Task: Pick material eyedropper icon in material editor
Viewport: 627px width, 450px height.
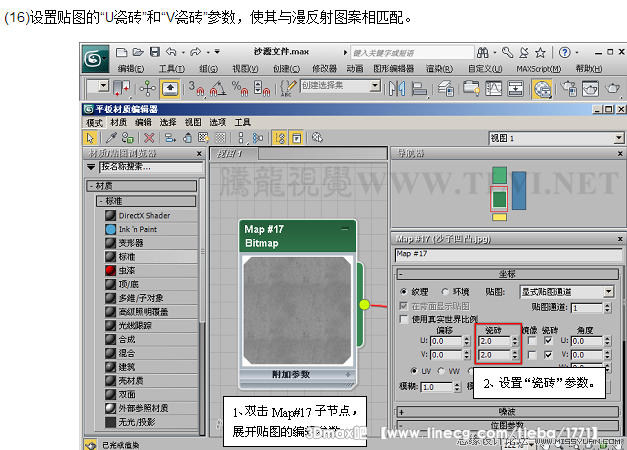Action: (112, 138)
